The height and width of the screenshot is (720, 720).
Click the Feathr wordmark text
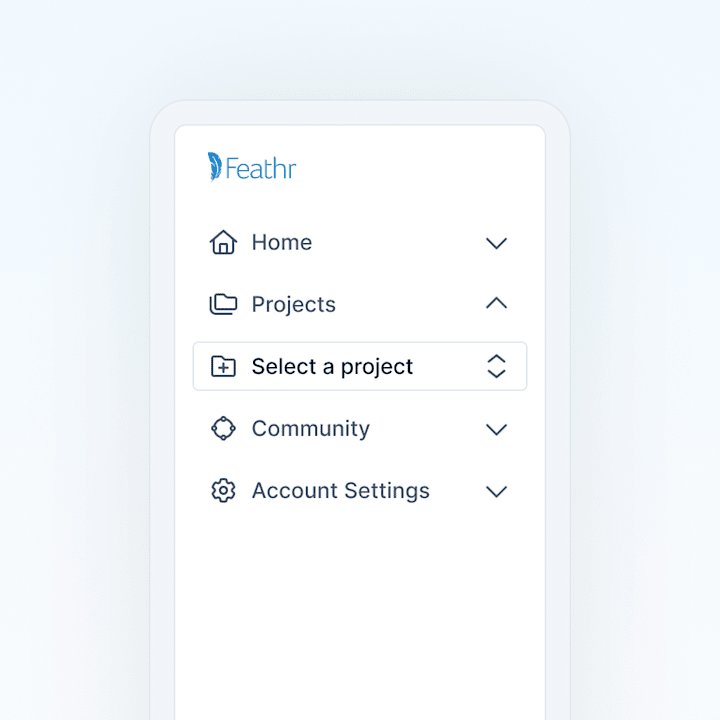[260, 169]
